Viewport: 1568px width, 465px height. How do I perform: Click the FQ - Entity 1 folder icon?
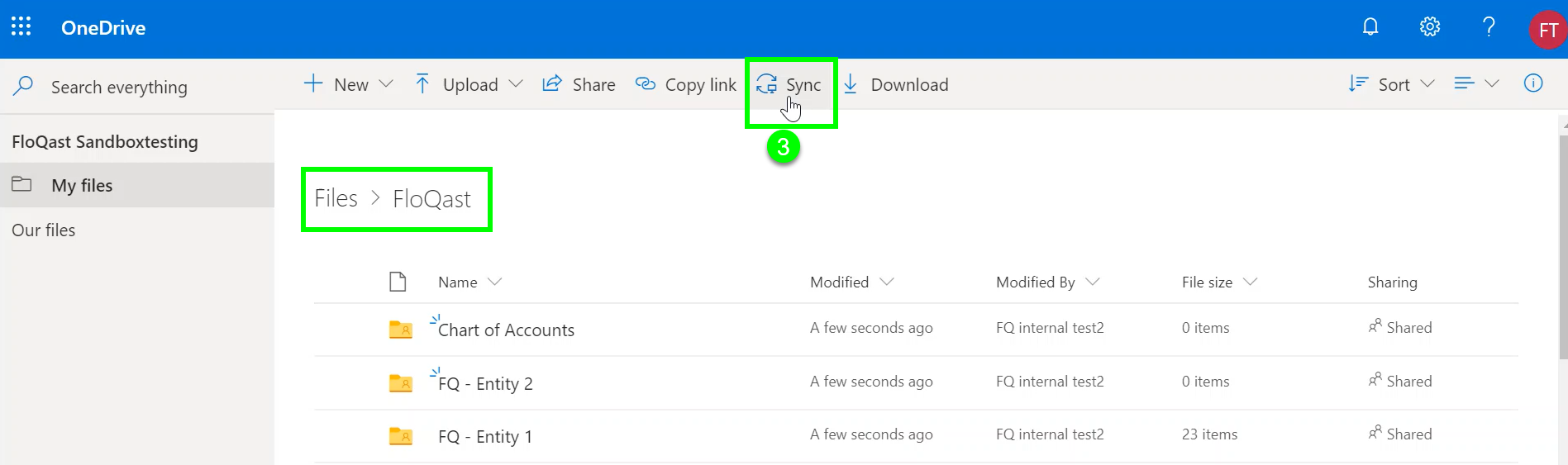coord(401,435)
